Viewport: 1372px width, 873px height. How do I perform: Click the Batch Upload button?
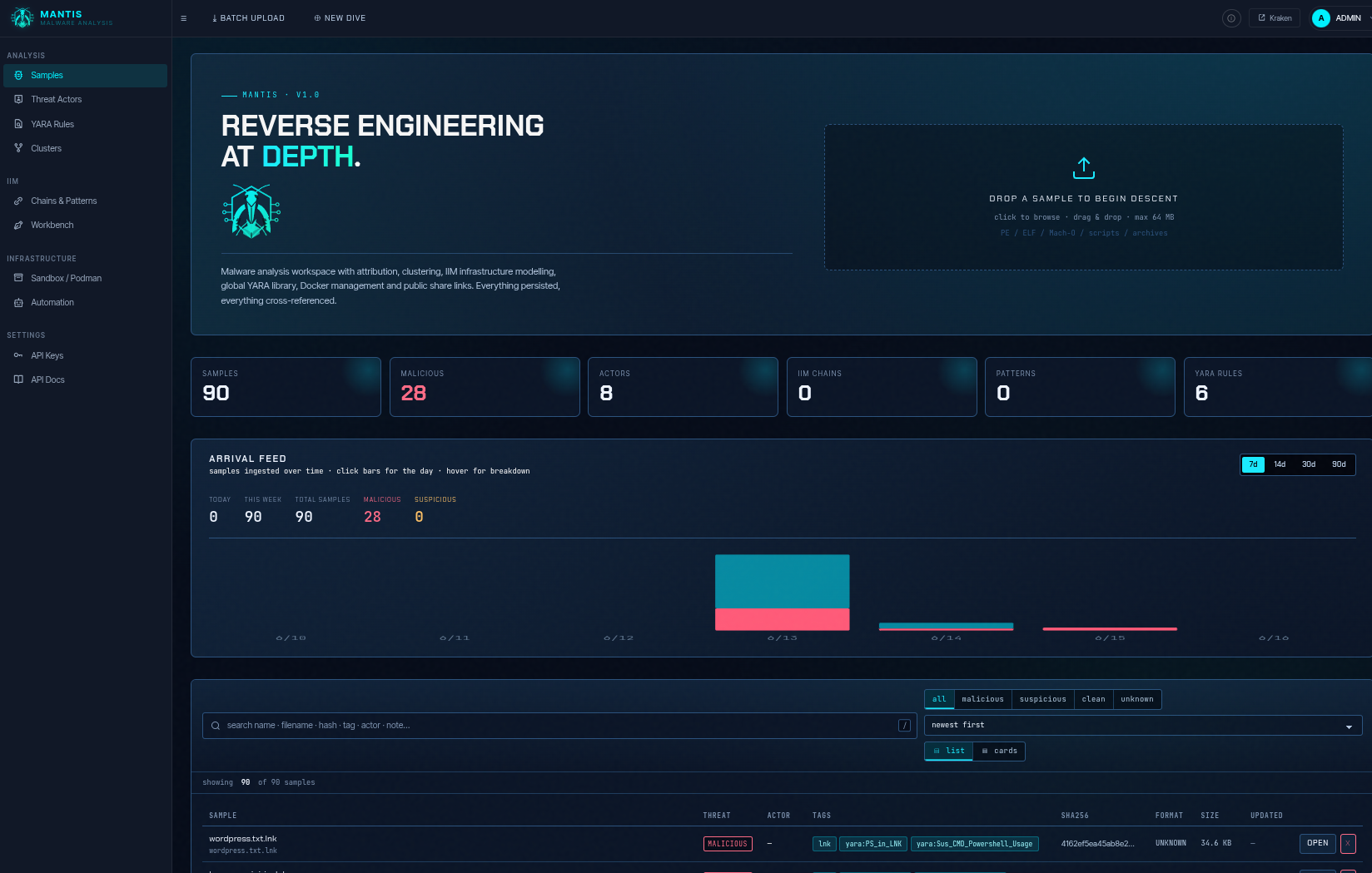(x=248, y=18)
